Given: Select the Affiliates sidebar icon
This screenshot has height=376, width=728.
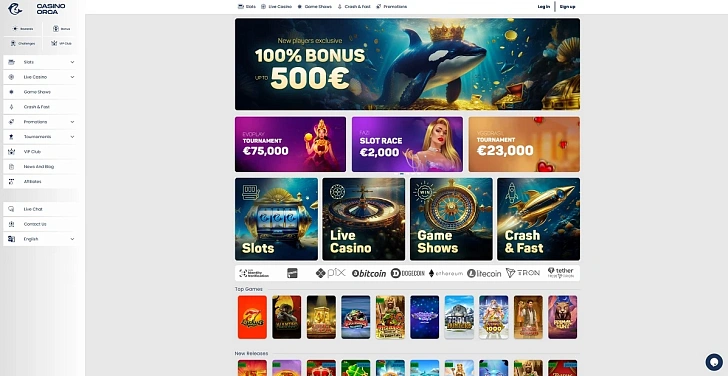Looking at the screenshot, I should 12,182.
